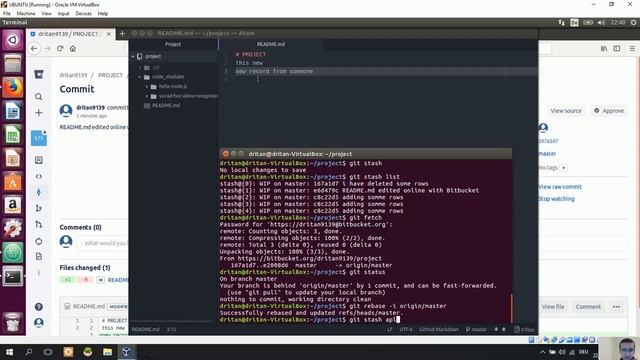The image size is (640, 360).
Task: Open the Firefox hamburger menu
Action: pos(632,49)
